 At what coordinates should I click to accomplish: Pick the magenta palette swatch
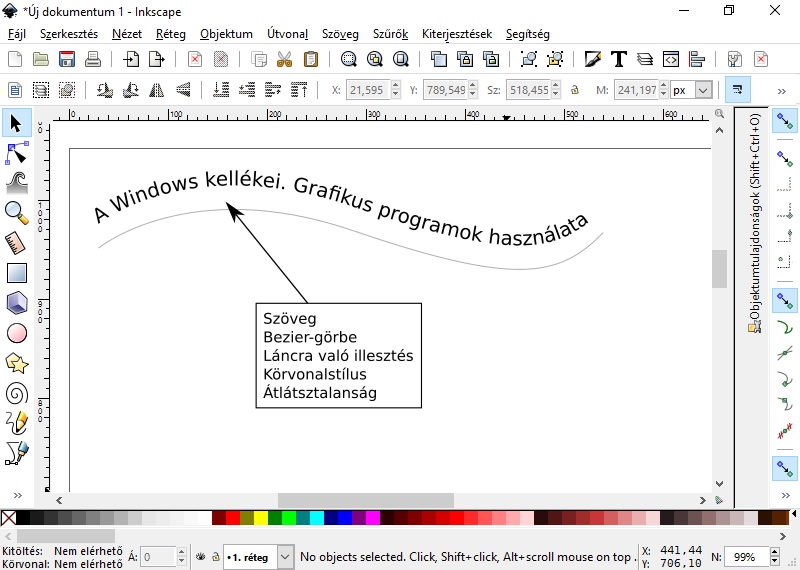click(373, 518)
